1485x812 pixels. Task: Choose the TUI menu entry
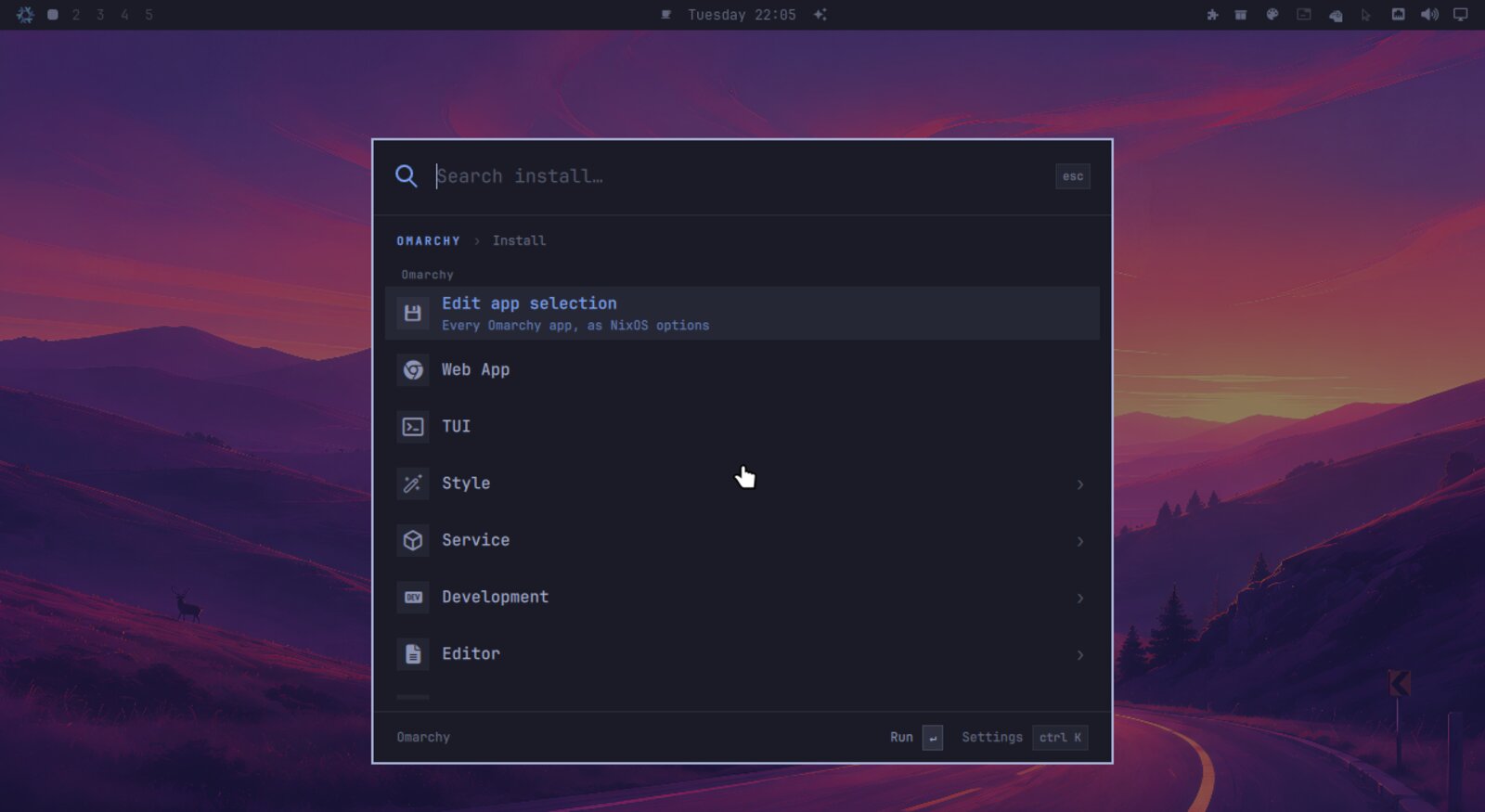pyautogui.click(x=742, y=427)
